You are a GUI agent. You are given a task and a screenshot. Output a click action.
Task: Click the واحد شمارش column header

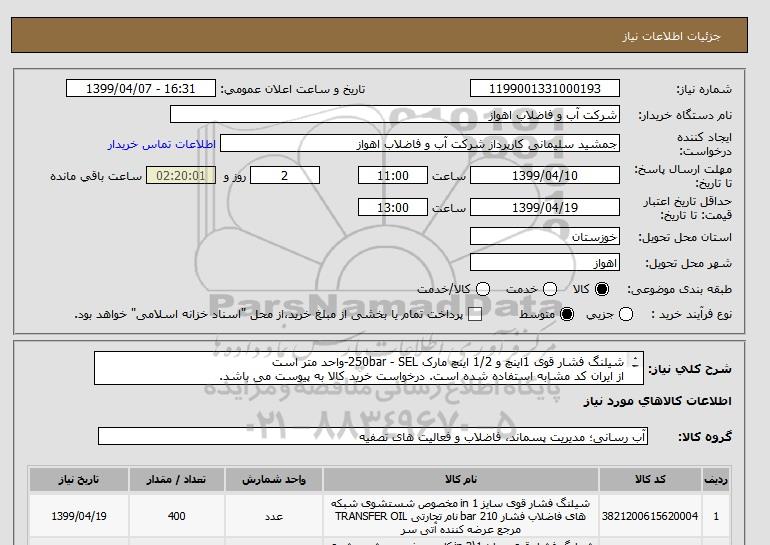(274, 479)
